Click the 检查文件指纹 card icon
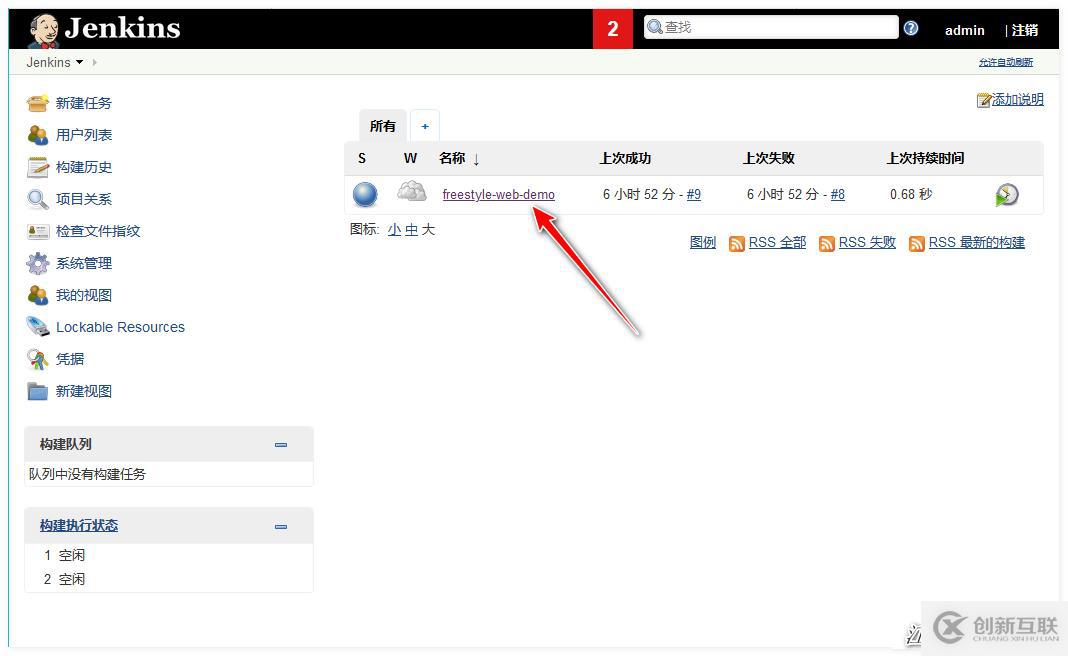Screen dimensions: 1068x656 37,232
